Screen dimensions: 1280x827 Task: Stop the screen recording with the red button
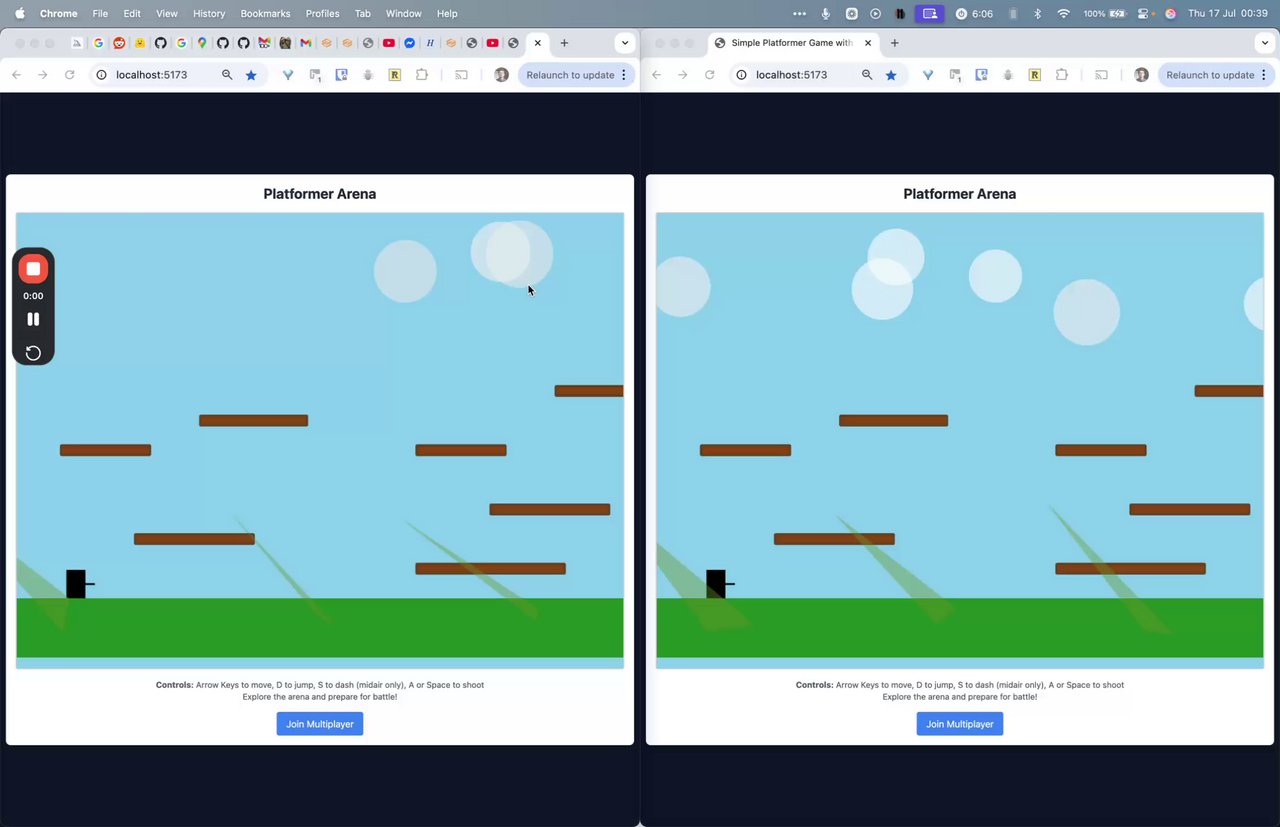(x=33, y=269)
